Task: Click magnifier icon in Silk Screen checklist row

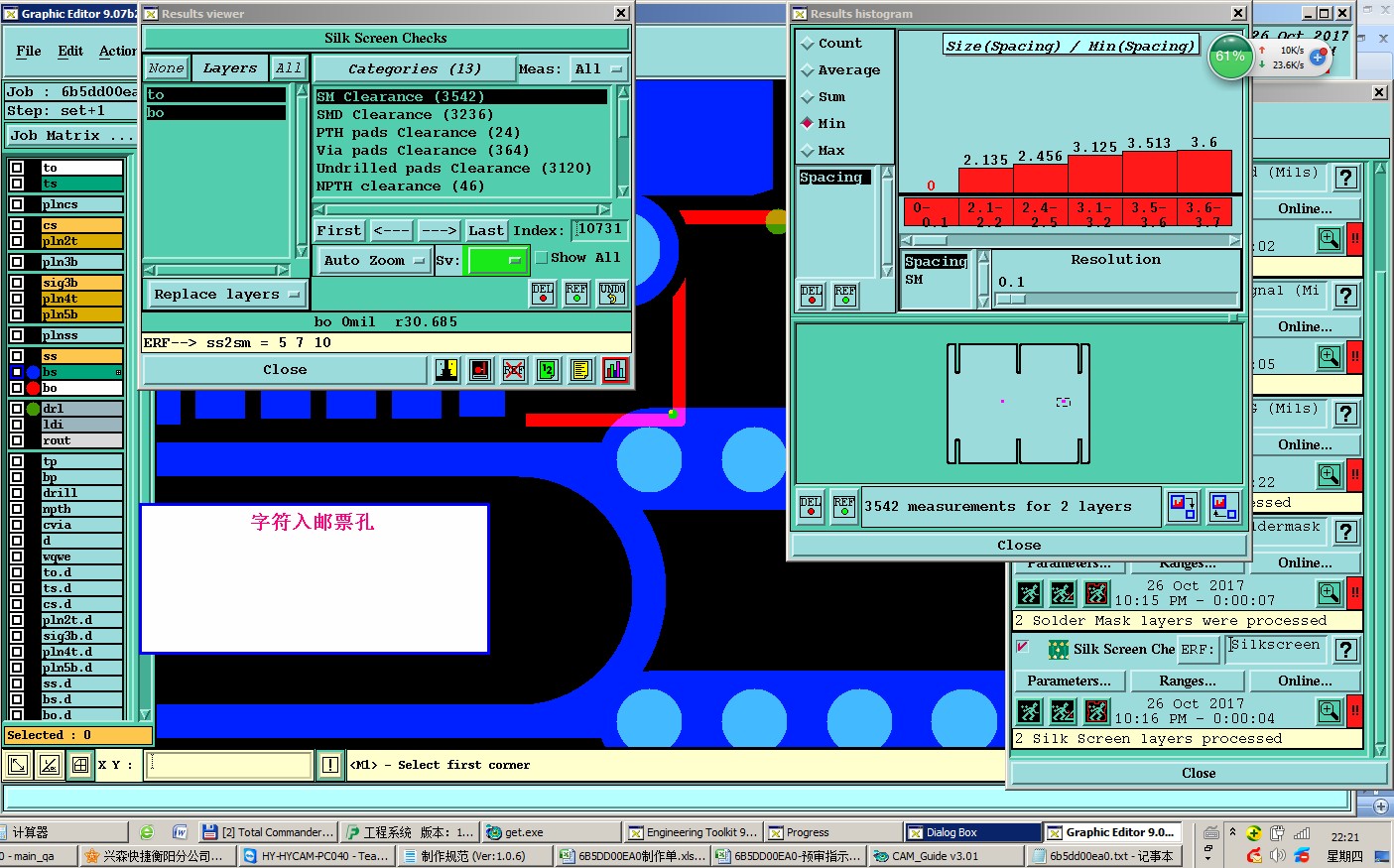Action: 1330,710
